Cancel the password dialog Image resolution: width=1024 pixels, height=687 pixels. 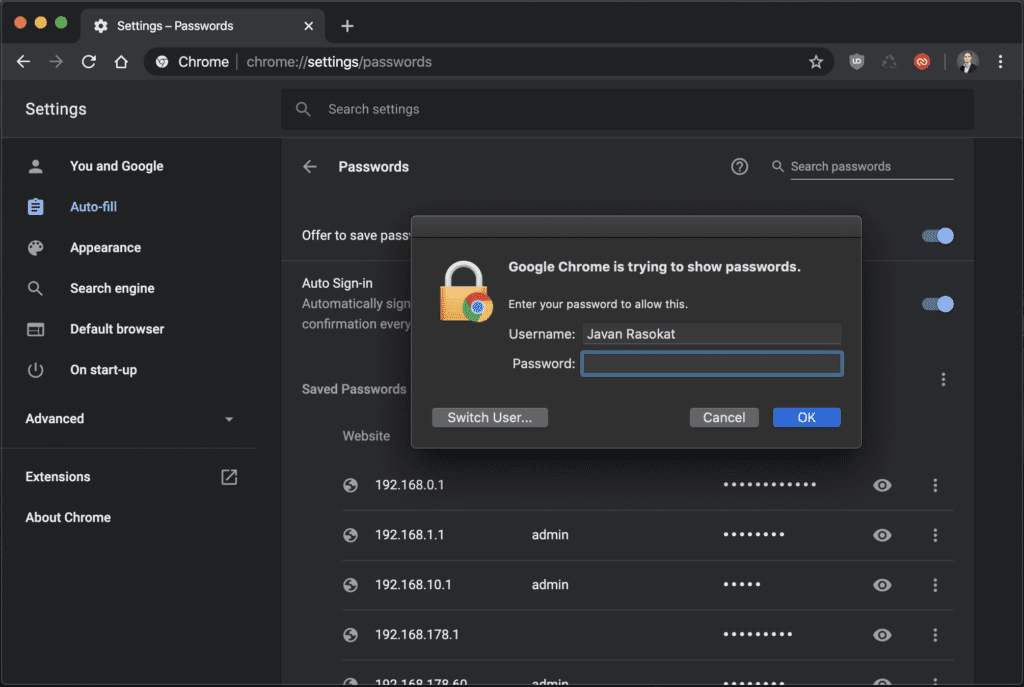tap(724, 417)
